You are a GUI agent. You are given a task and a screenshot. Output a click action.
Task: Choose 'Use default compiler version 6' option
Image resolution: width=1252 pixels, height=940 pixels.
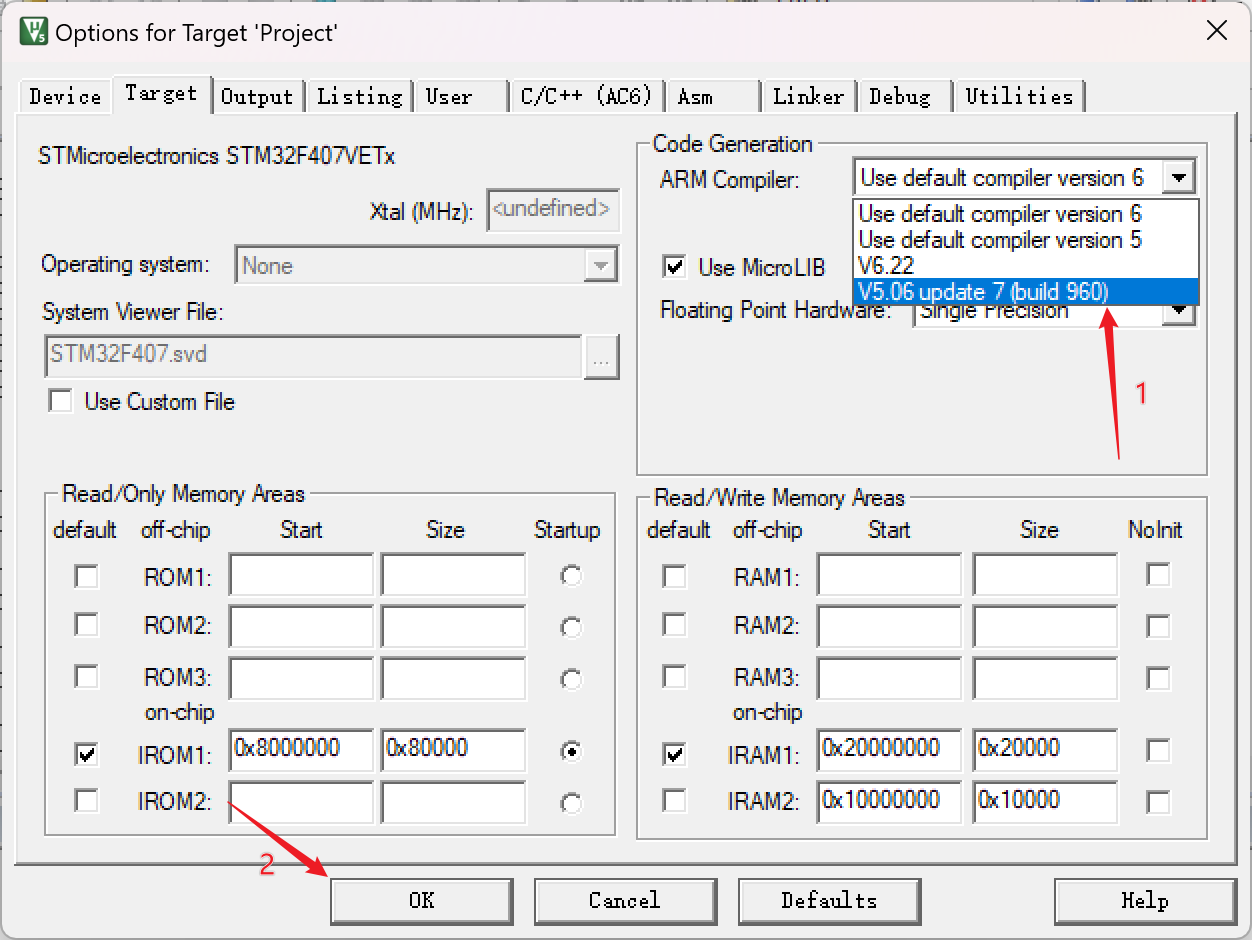1025,214
